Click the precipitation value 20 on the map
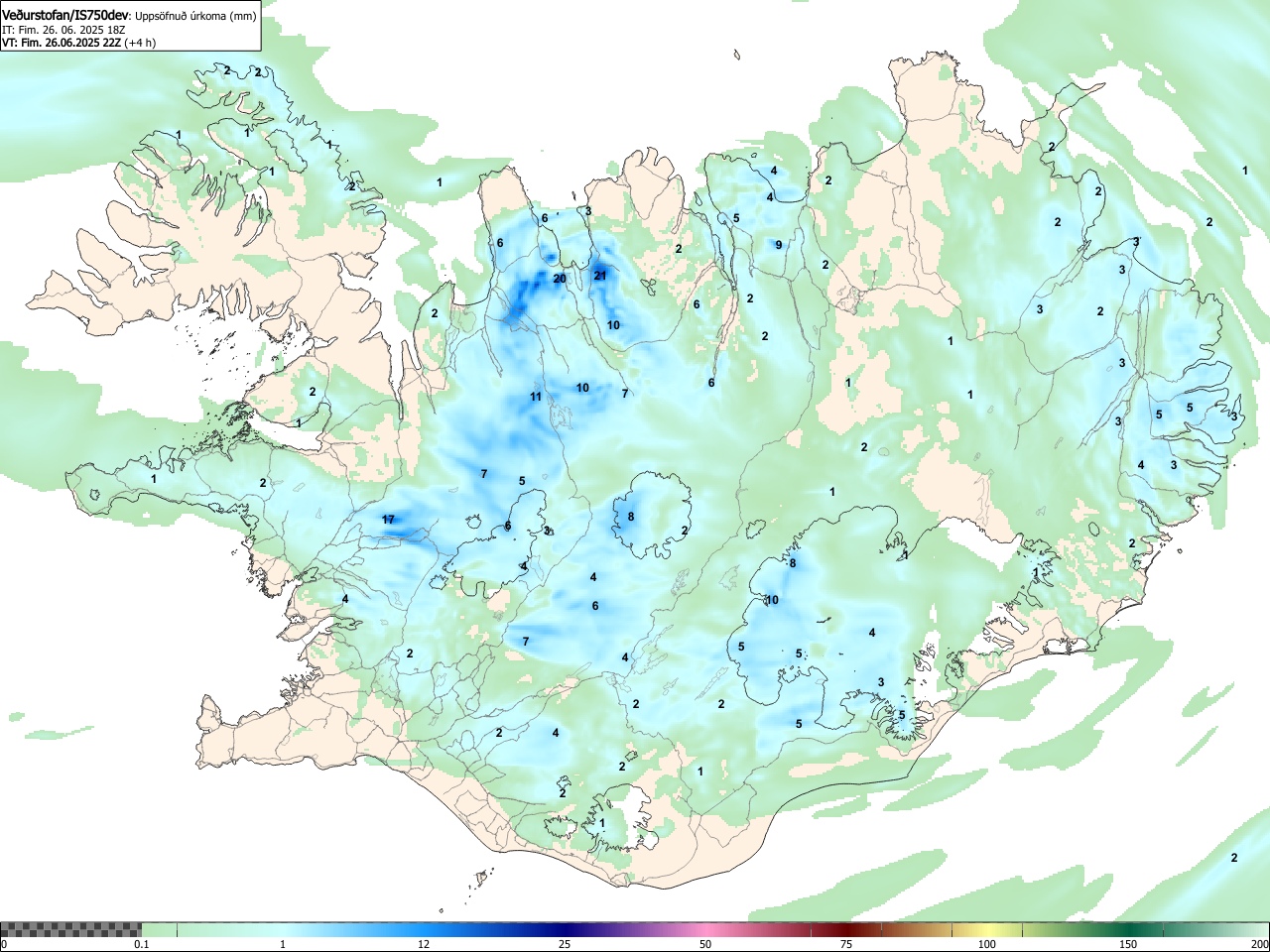1270x952 pixels. pyautogui.click(x=560, y=279)
